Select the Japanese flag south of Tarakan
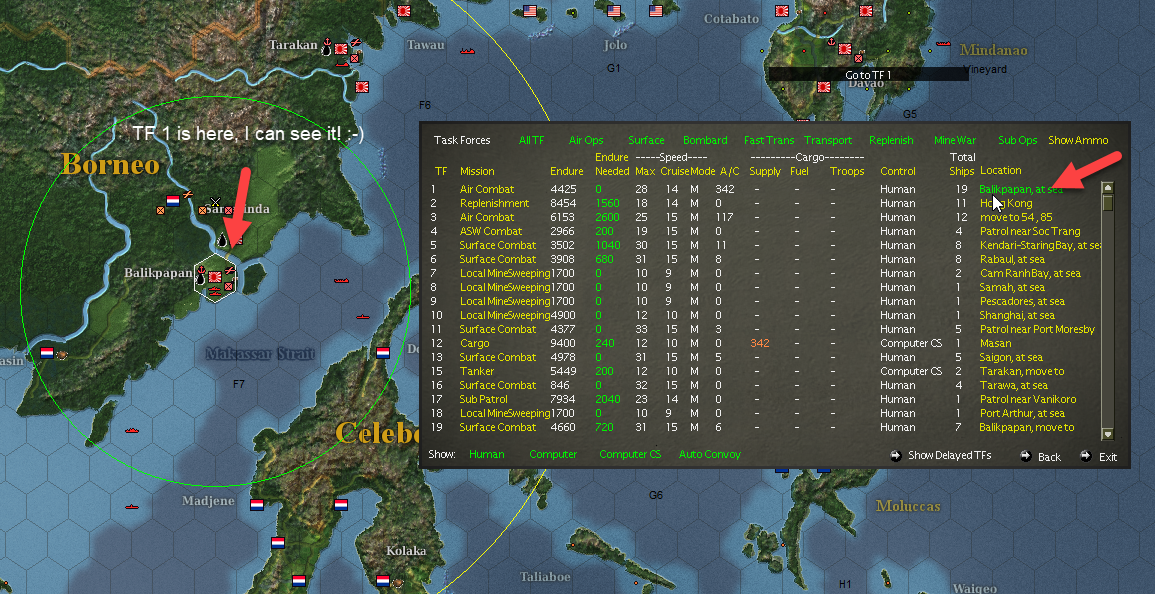This screenshot has height=594, width=1155. click(x=362, y=85)
